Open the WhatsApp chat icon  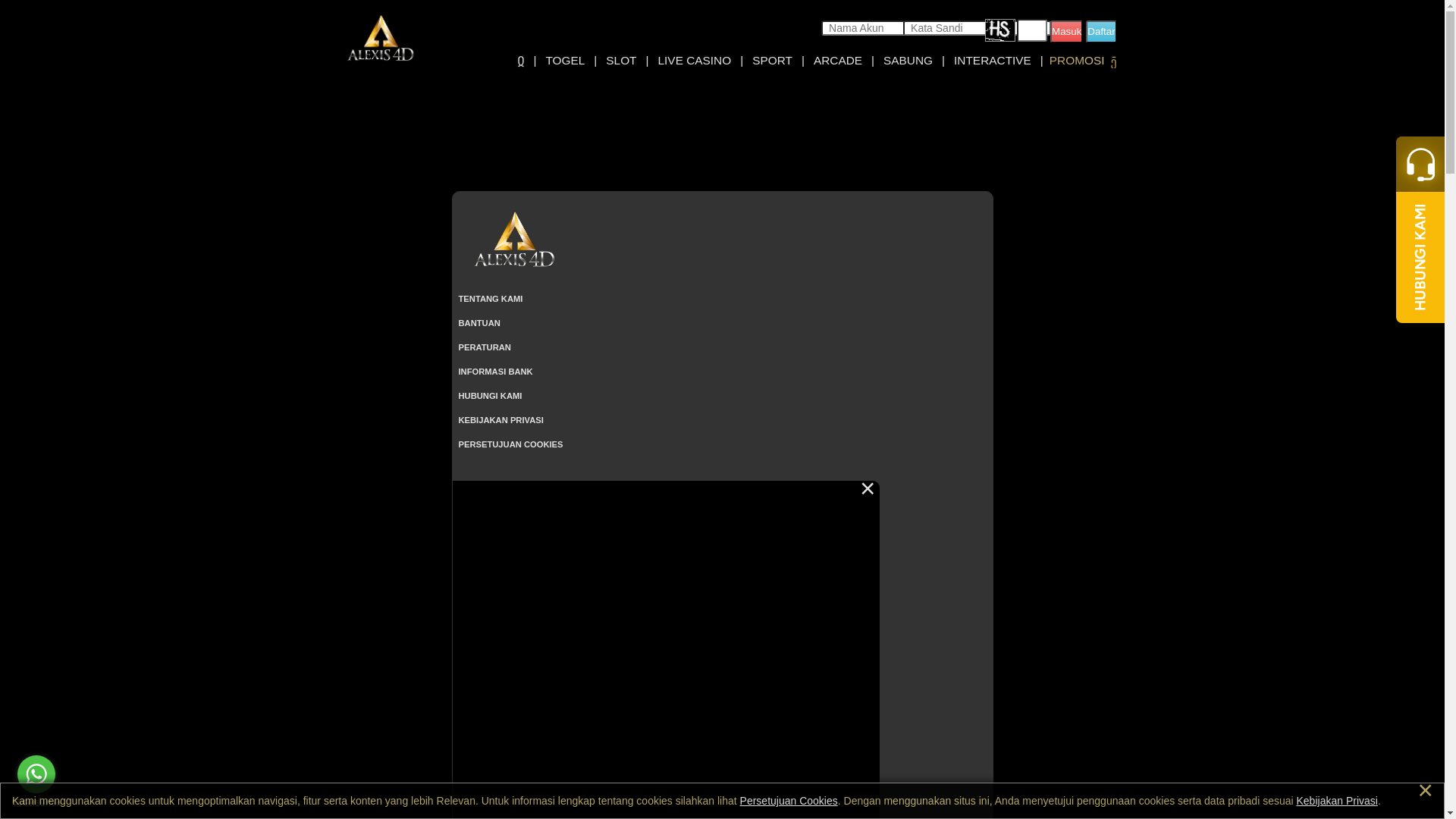click(36, 774)
